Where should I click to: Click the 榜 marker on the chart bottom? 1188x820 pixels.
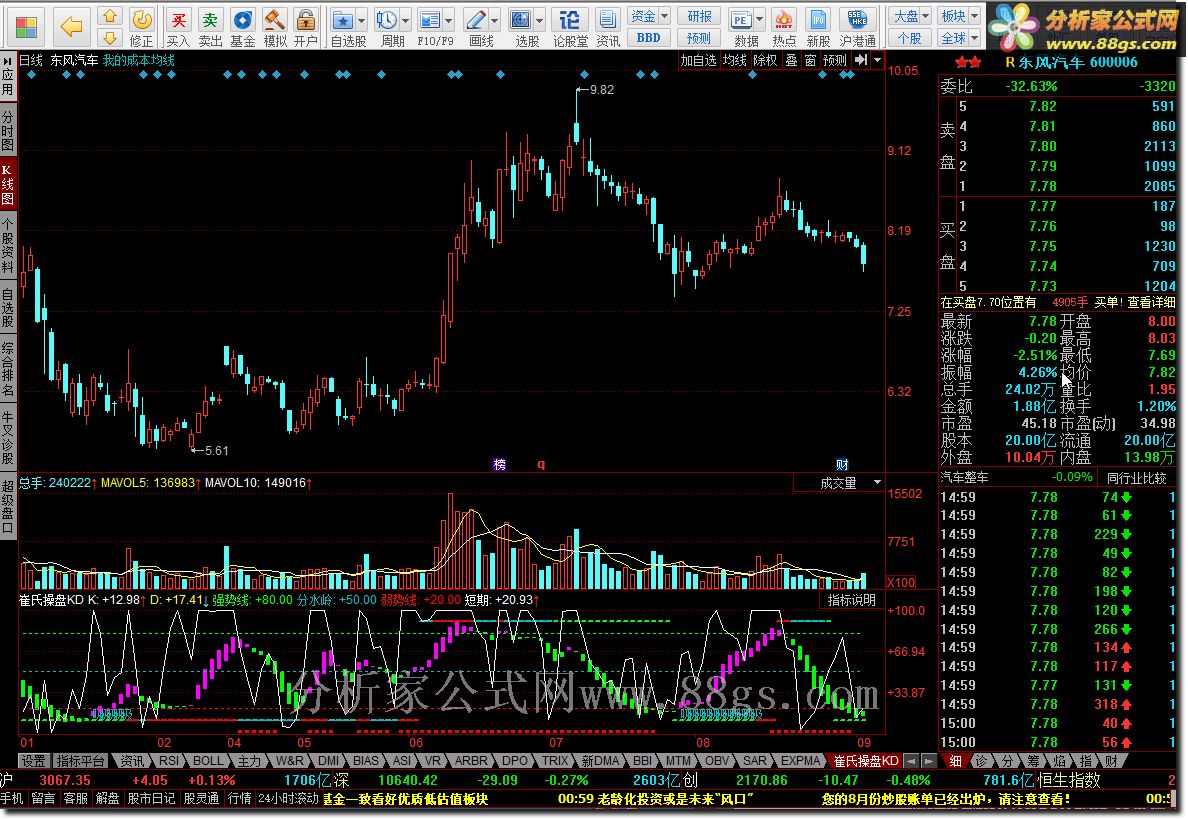coord(499,465)
